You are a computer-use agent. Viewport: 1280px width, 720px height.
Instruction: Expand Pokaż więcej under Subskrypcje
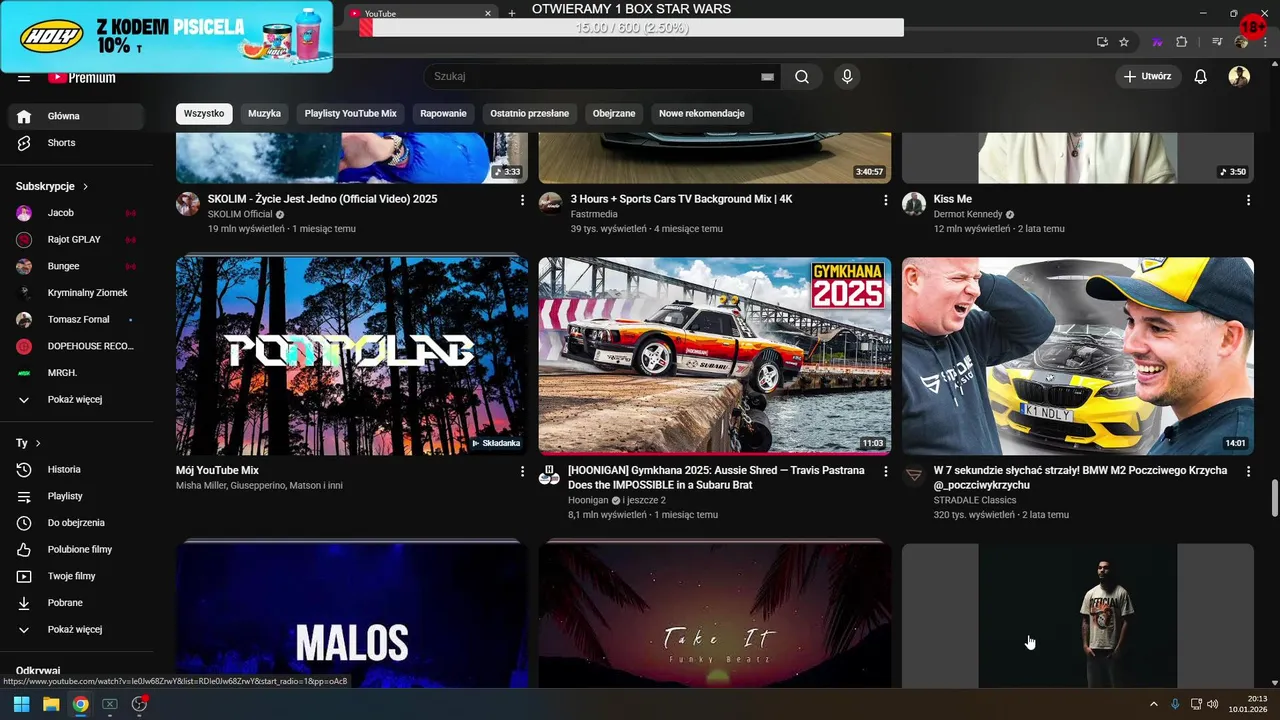tap(76, 400)
